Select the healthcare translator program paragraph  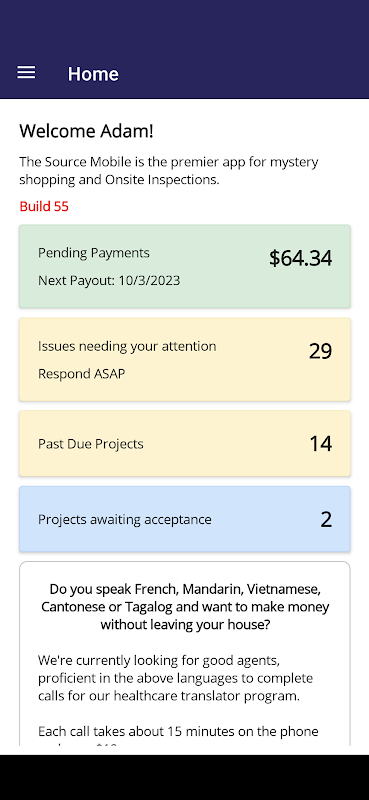pyautogui.click(x=175, y=679)
